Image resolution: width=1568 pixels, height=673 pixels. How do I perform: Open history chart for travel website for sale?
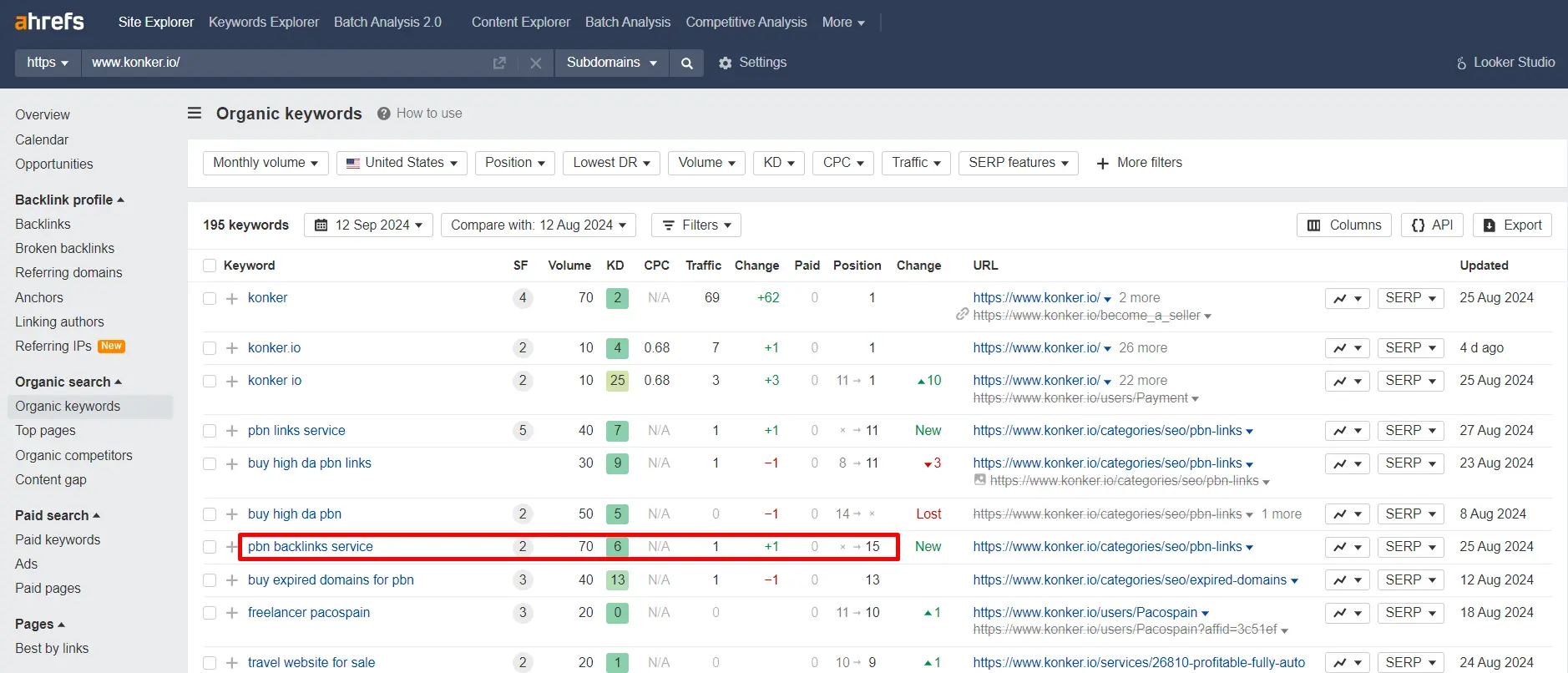coord(1347,663)
